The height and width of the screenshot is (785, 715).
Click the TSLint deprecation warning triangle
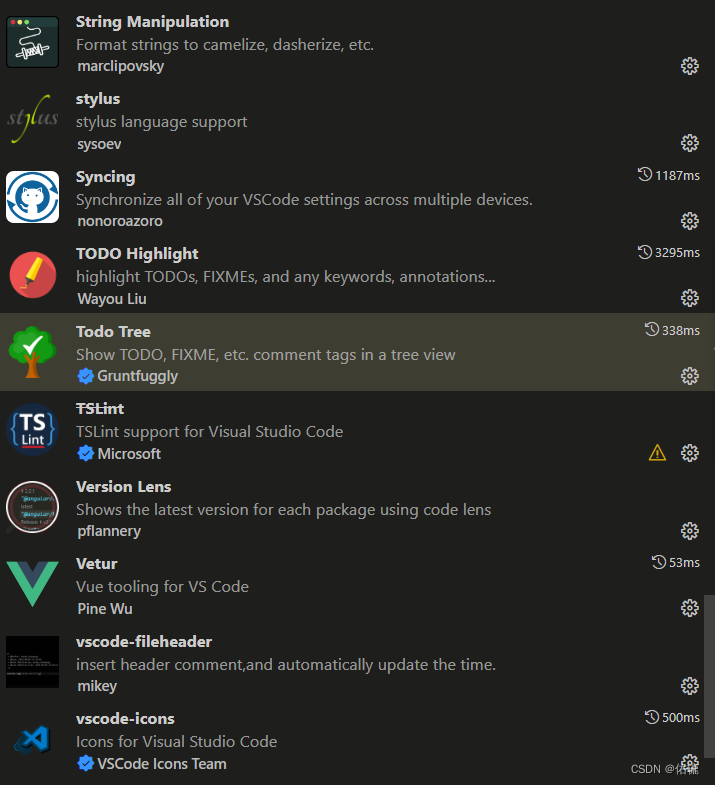click(657, 453)
